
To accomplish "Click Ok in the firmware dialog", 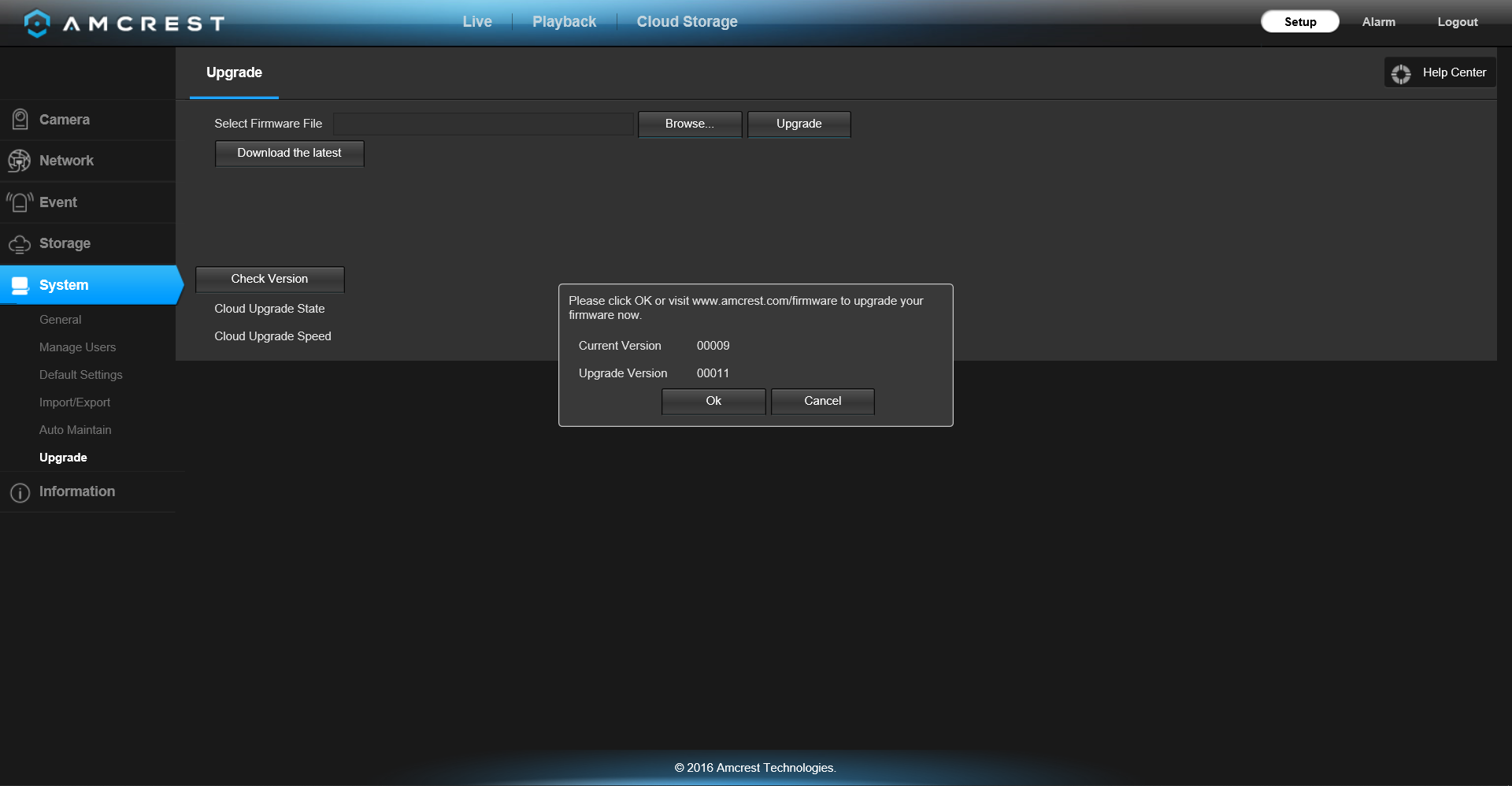I will (713, 401).
